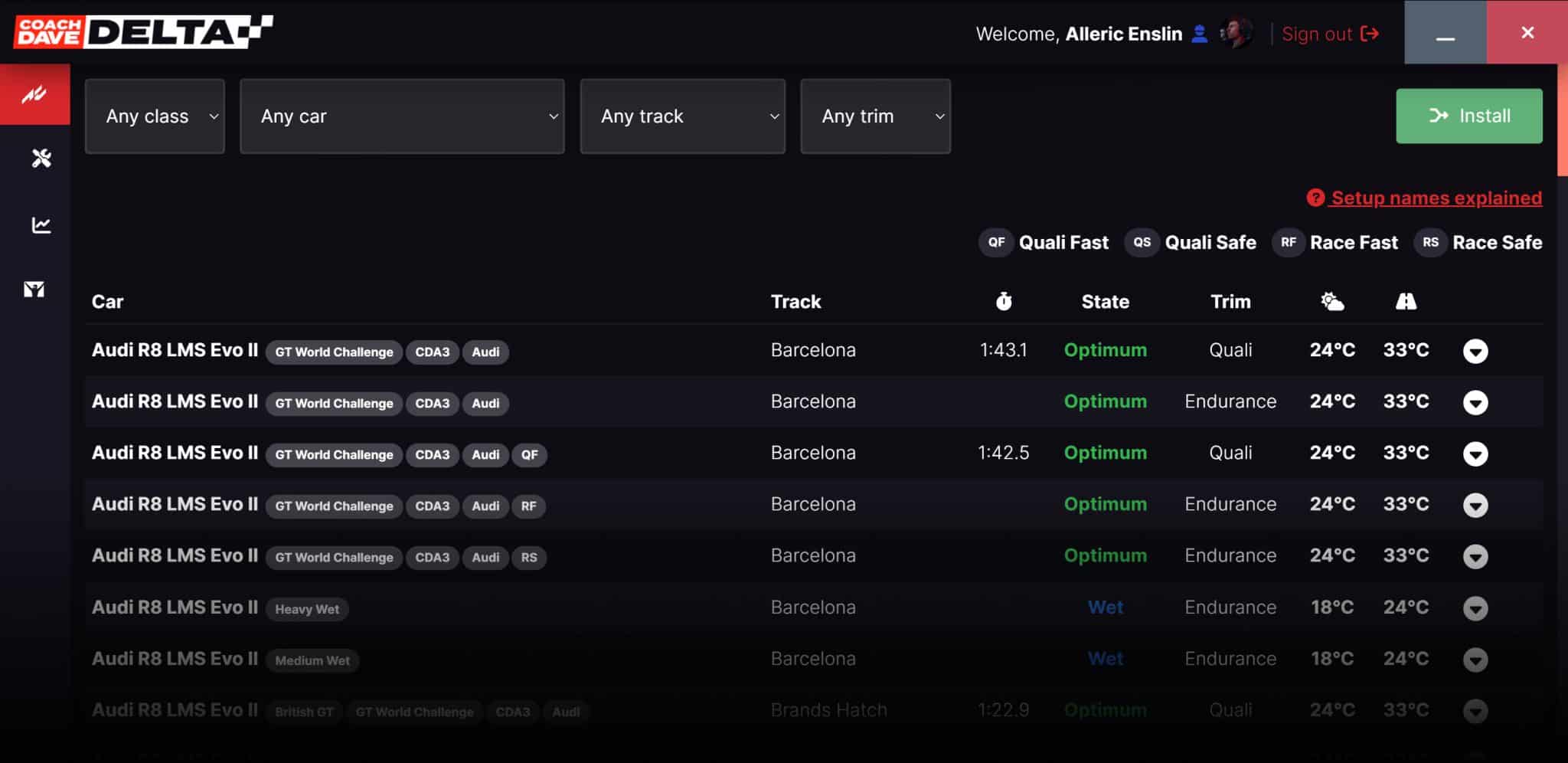Click the Wet state on Heavy Wet row
This screenshot has height=763, width=1568.
point(1106,607)
